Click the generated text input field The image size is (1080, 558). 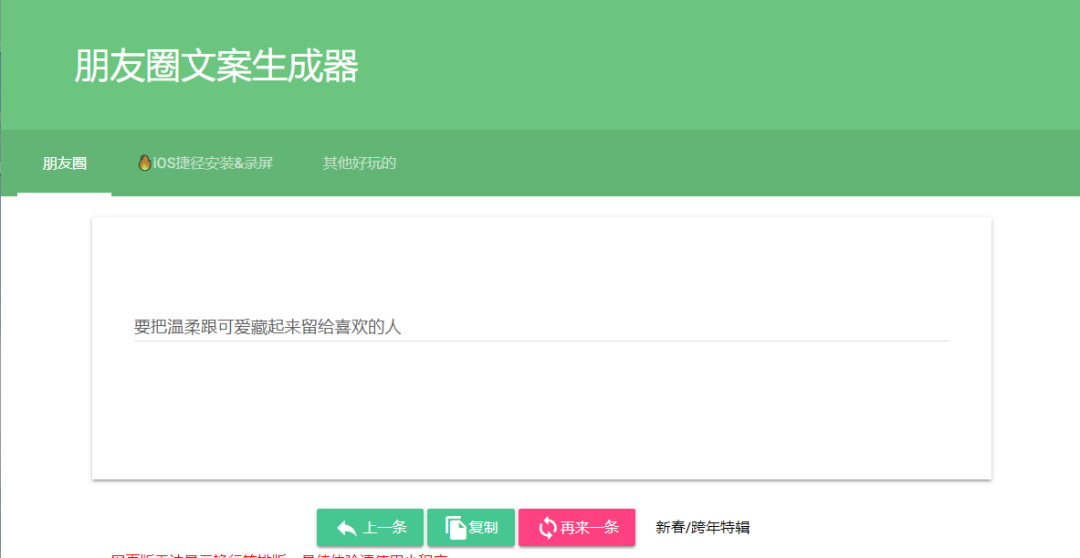pyautogui.click(x=541, y=327)
